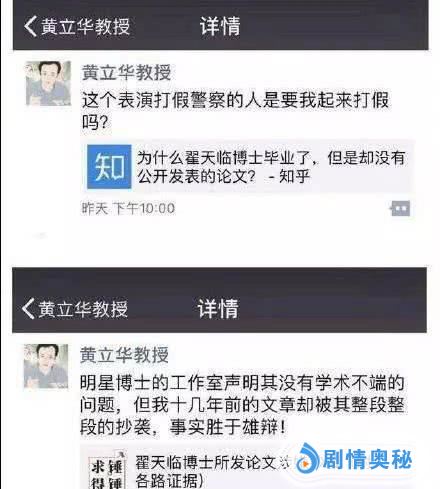Image resolution: width=440 pixels, height=489 pixels.
Task: Tap timestamp 昨天 下午10:00
Action: pyautogui.click(x=128, y=209)
